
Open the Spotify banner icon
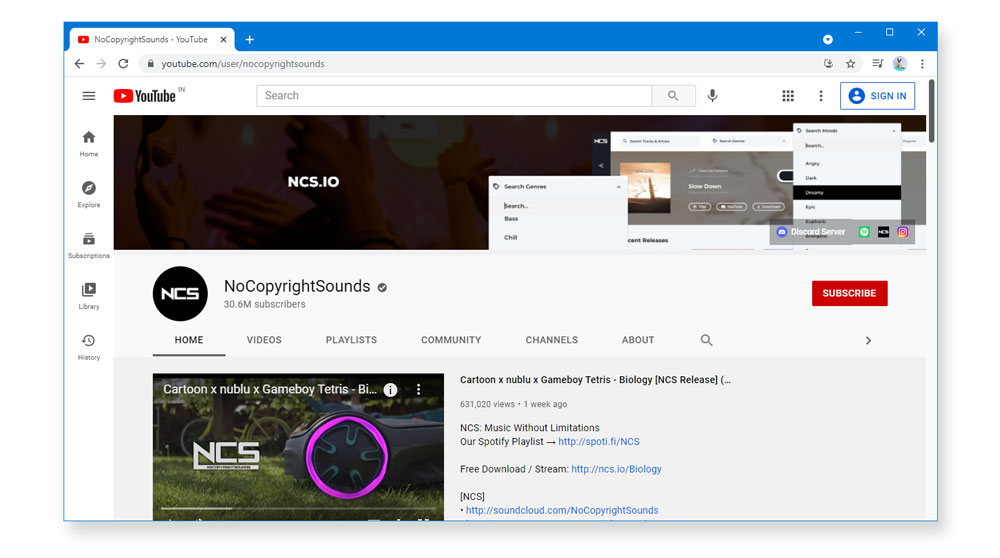864,232
